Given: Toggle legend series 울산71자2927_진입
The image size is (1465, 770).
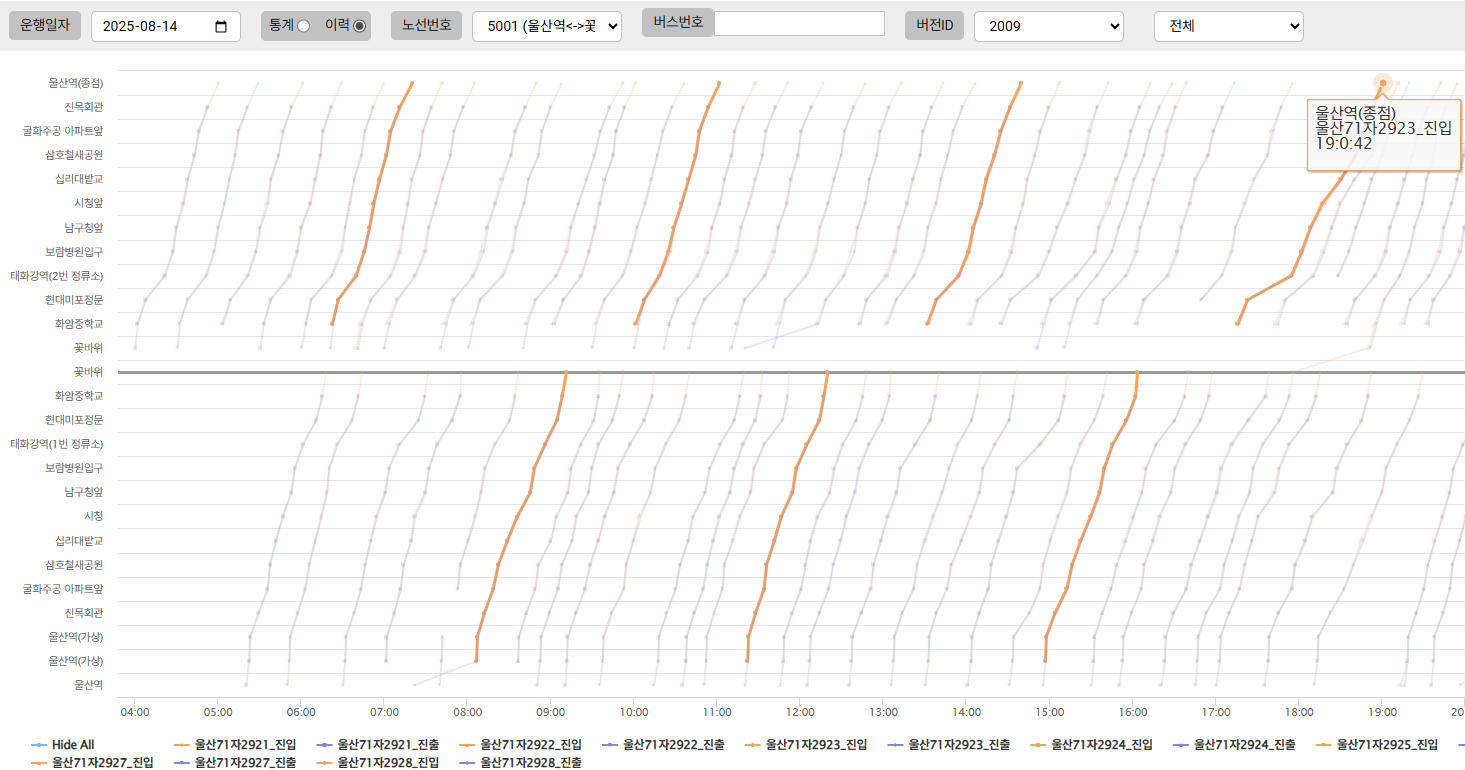Looking at the screenshot, I should 92,762.
